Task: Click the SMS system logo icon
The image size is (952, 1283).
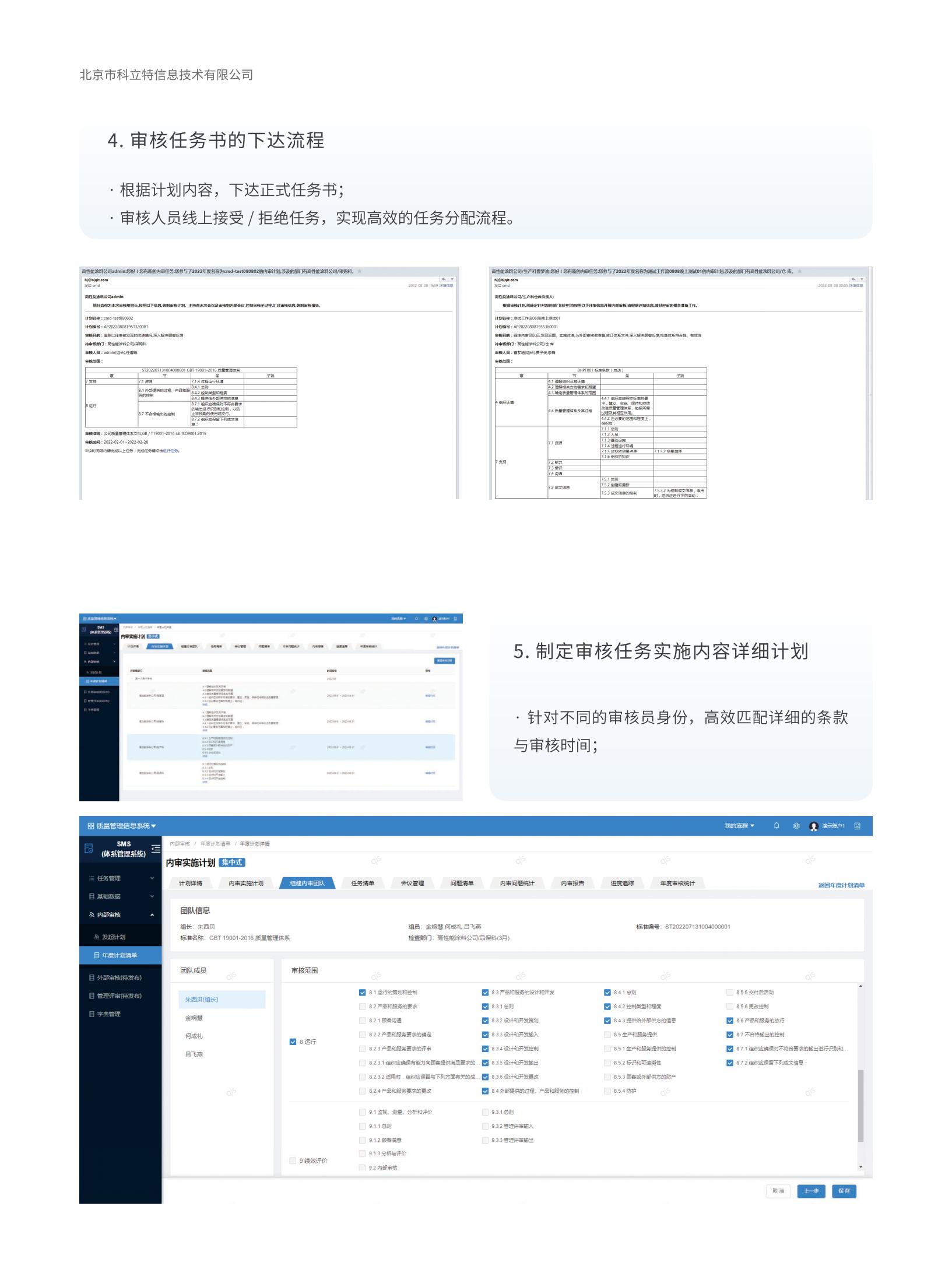Action: [x=89, y=849]
